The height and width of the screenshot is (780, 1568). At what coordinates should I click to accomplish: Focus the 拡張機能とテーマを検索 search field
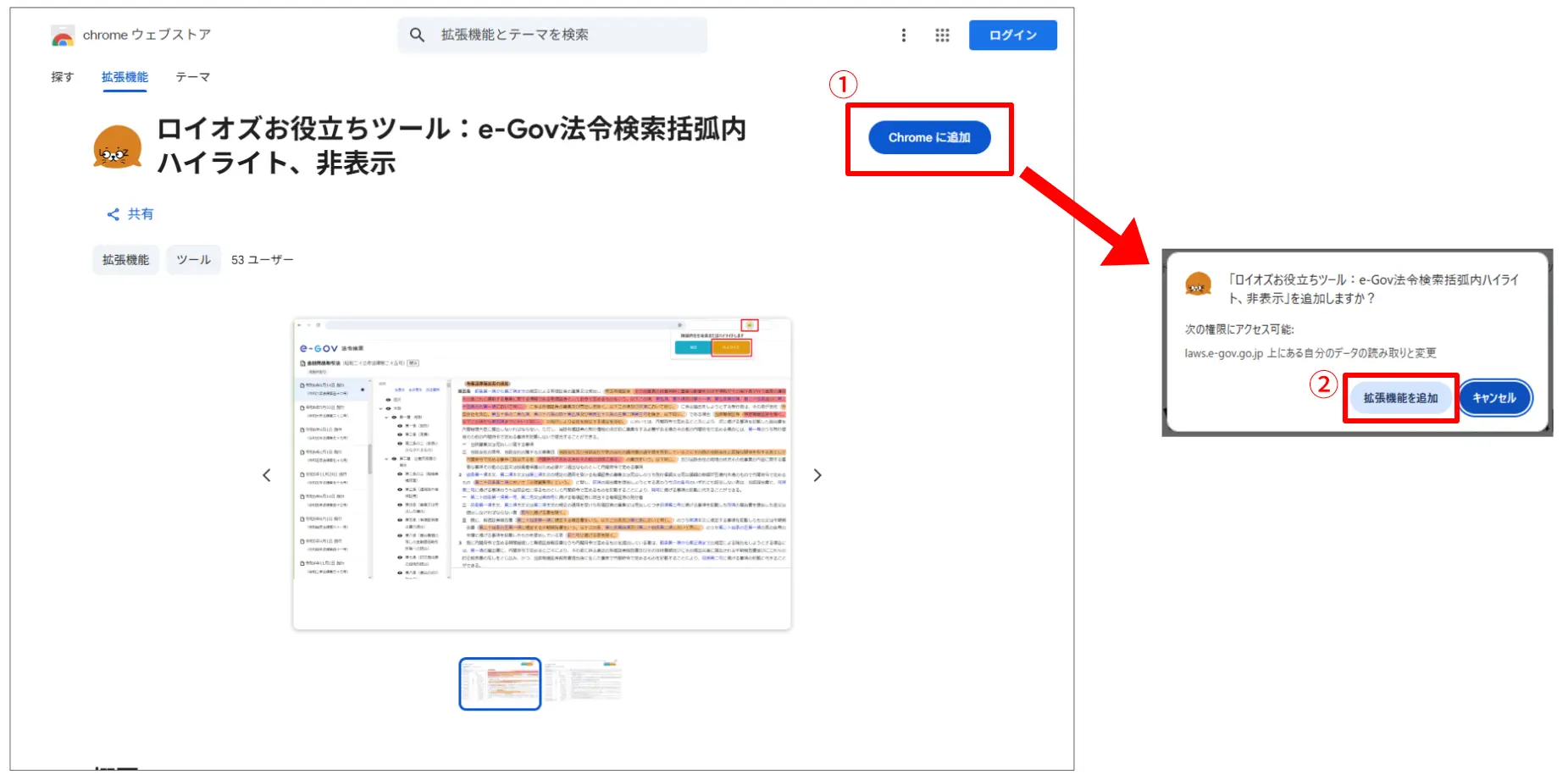click(x=552, y=35)
